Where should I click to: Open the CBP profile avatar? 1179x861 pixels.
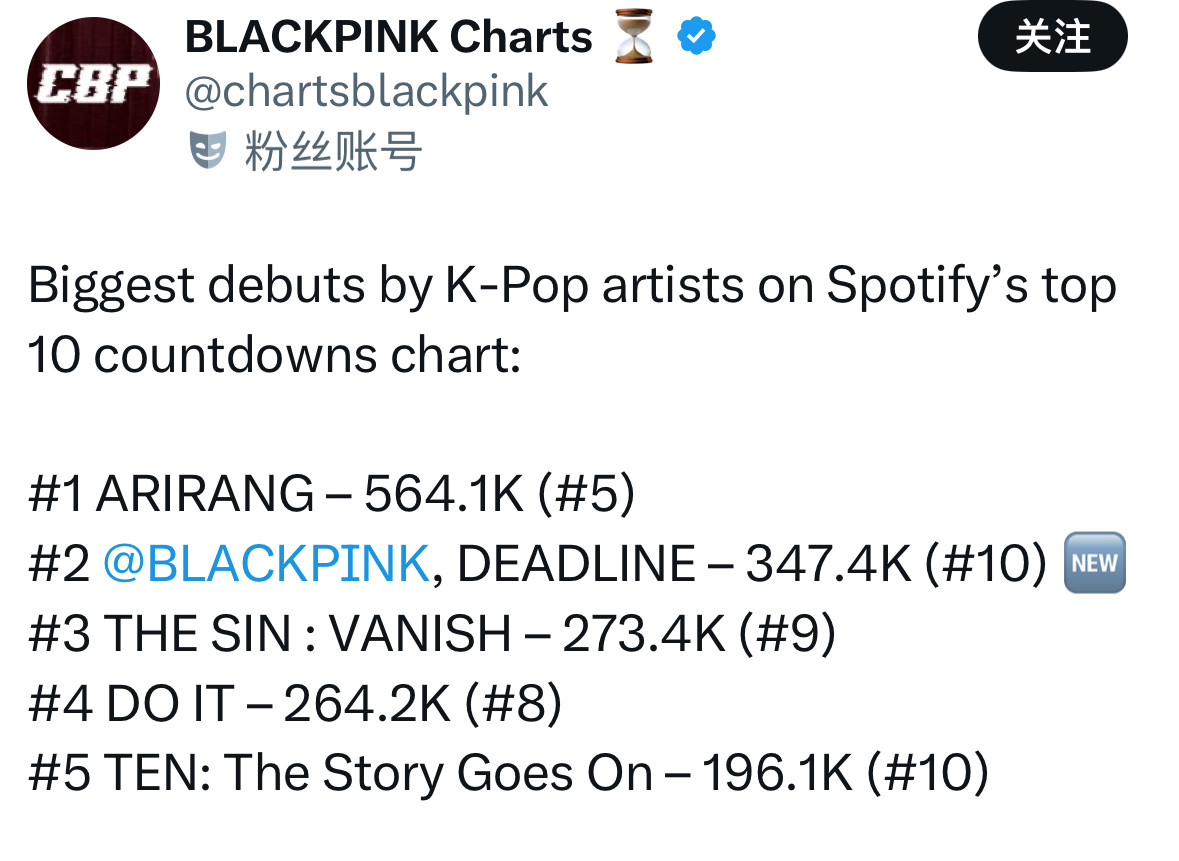pyautogui.click(x=93, y=83)
